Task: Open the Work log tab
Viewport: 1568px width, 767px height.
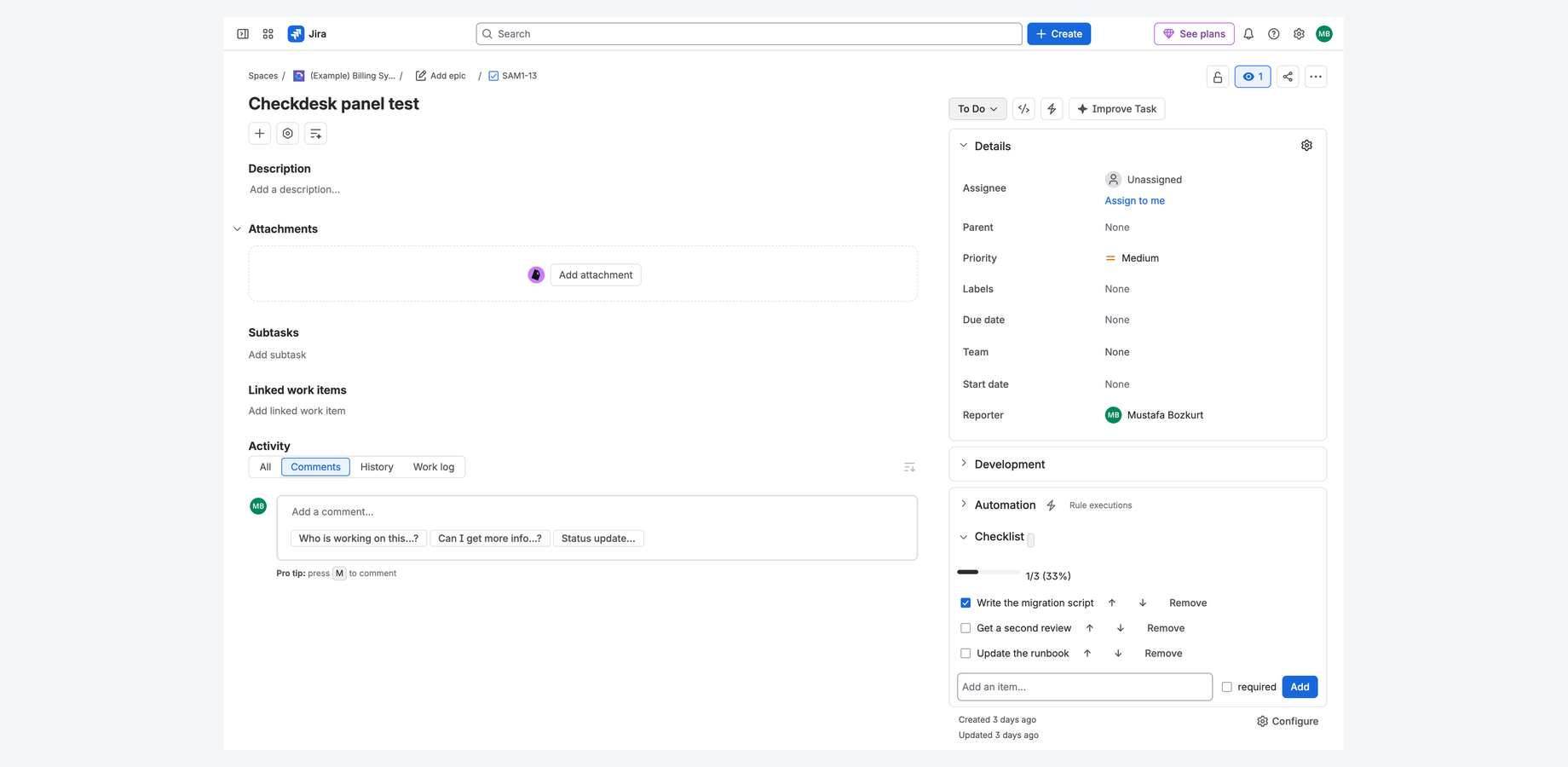Action: [434, 467]
